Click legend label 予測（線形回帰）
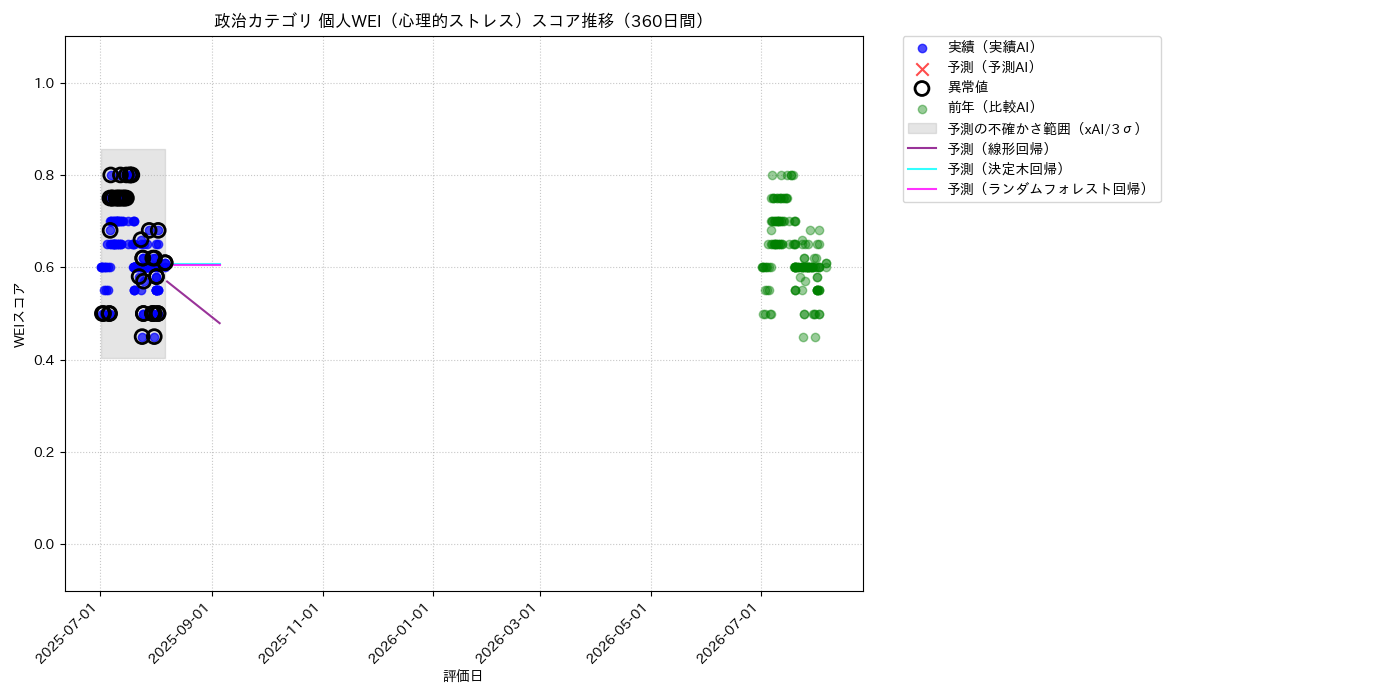 [999, 148]
